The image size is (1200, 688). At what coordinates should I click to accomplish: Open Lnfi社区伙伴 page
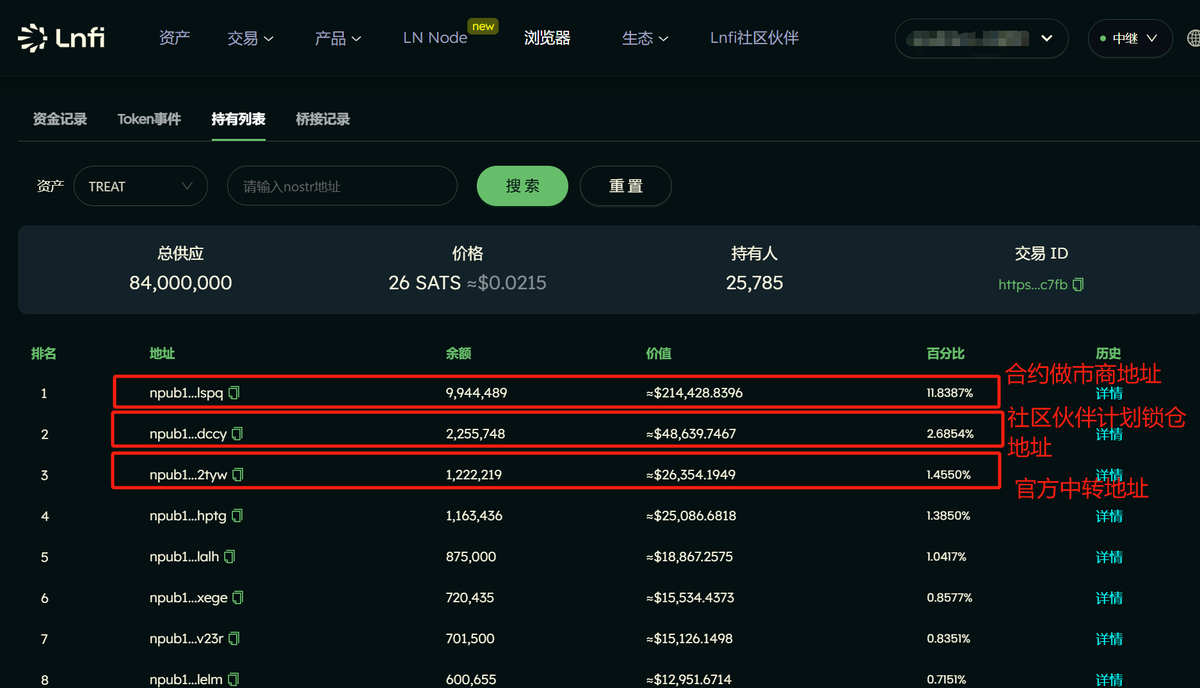(754, 38)
